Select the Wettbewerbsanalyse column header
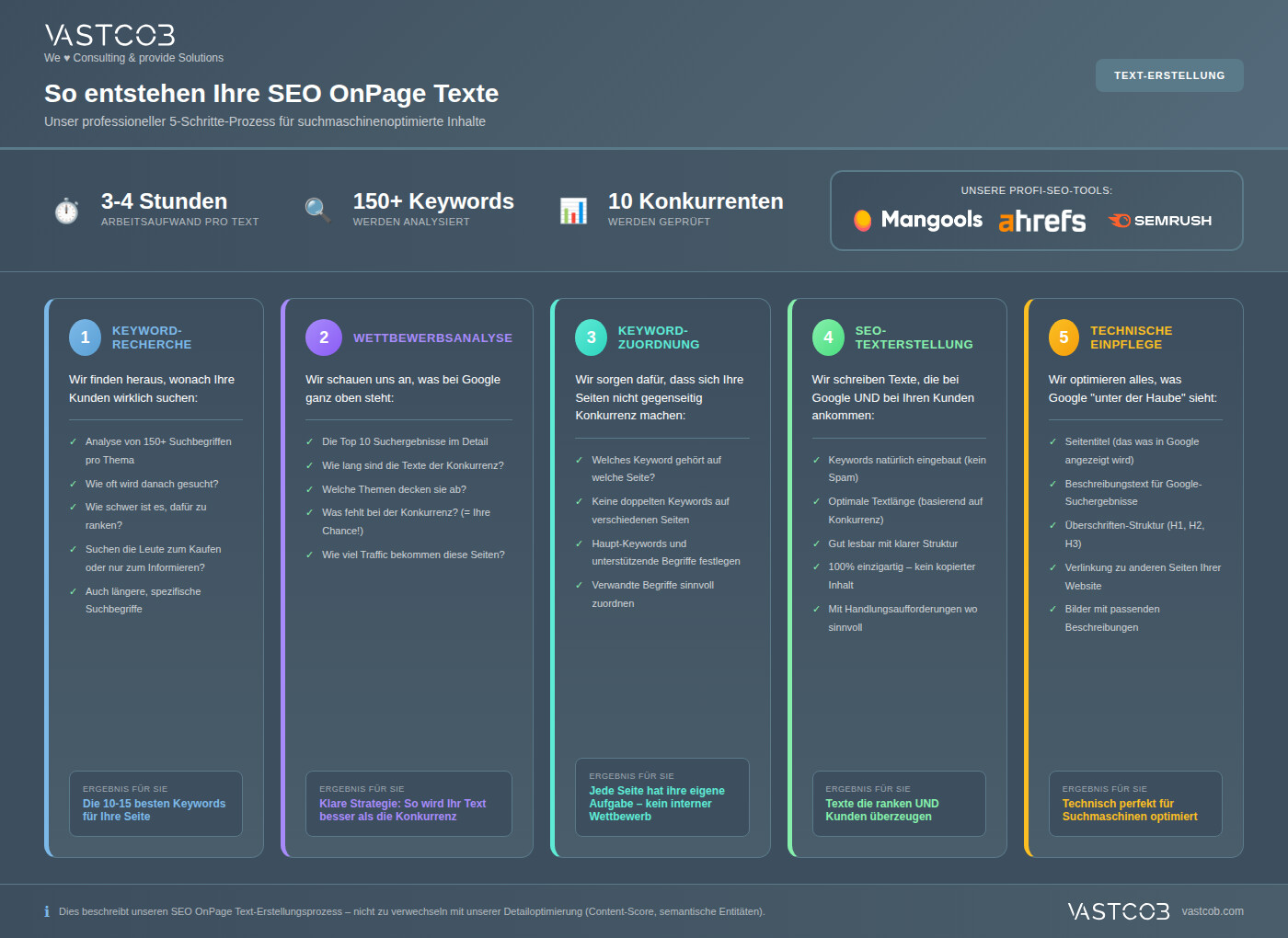Image resolution: width=1288 pixels, height=938 pixels. click(433, 337)
